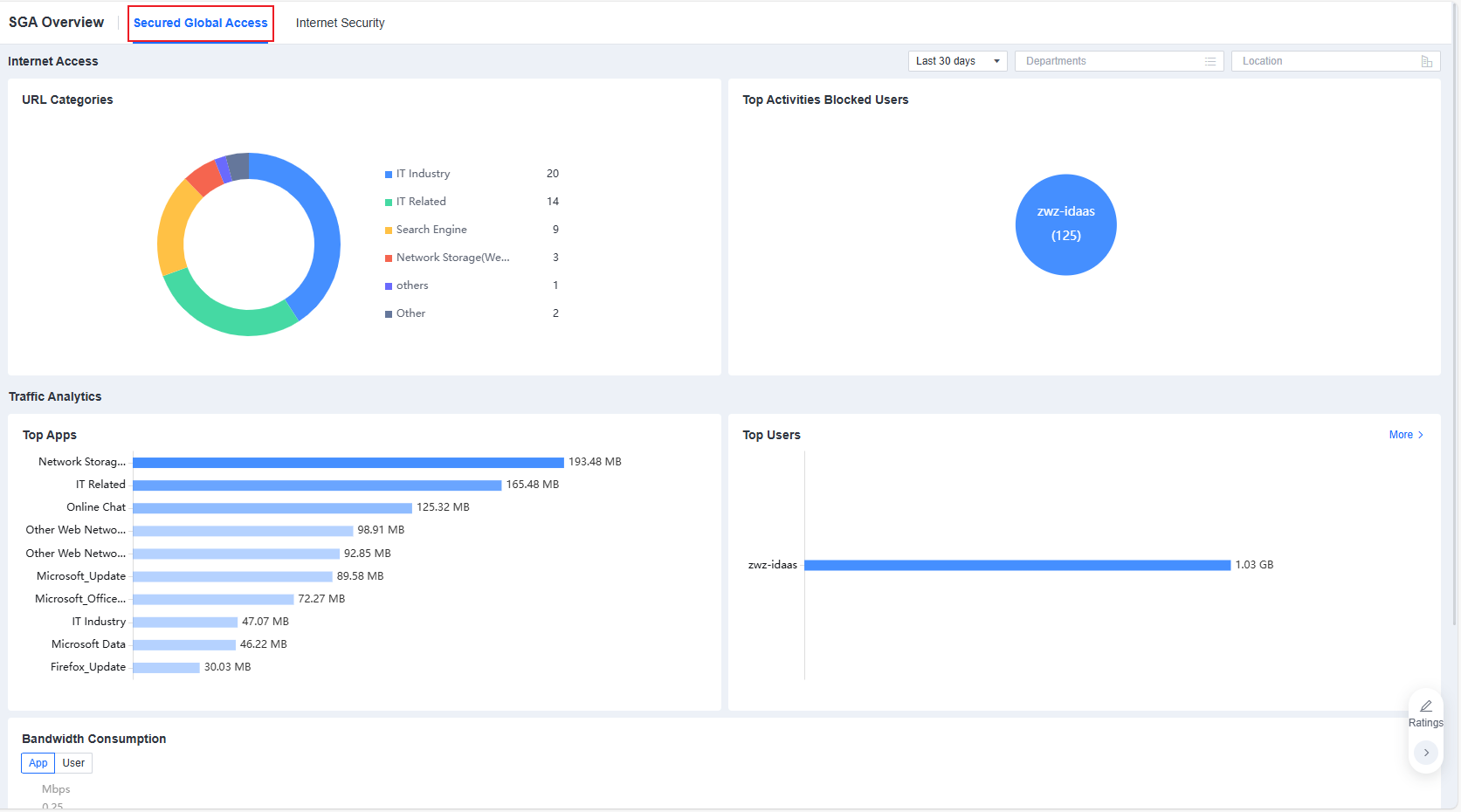Click the 'Microsoft Data' app label

point(88,644)
